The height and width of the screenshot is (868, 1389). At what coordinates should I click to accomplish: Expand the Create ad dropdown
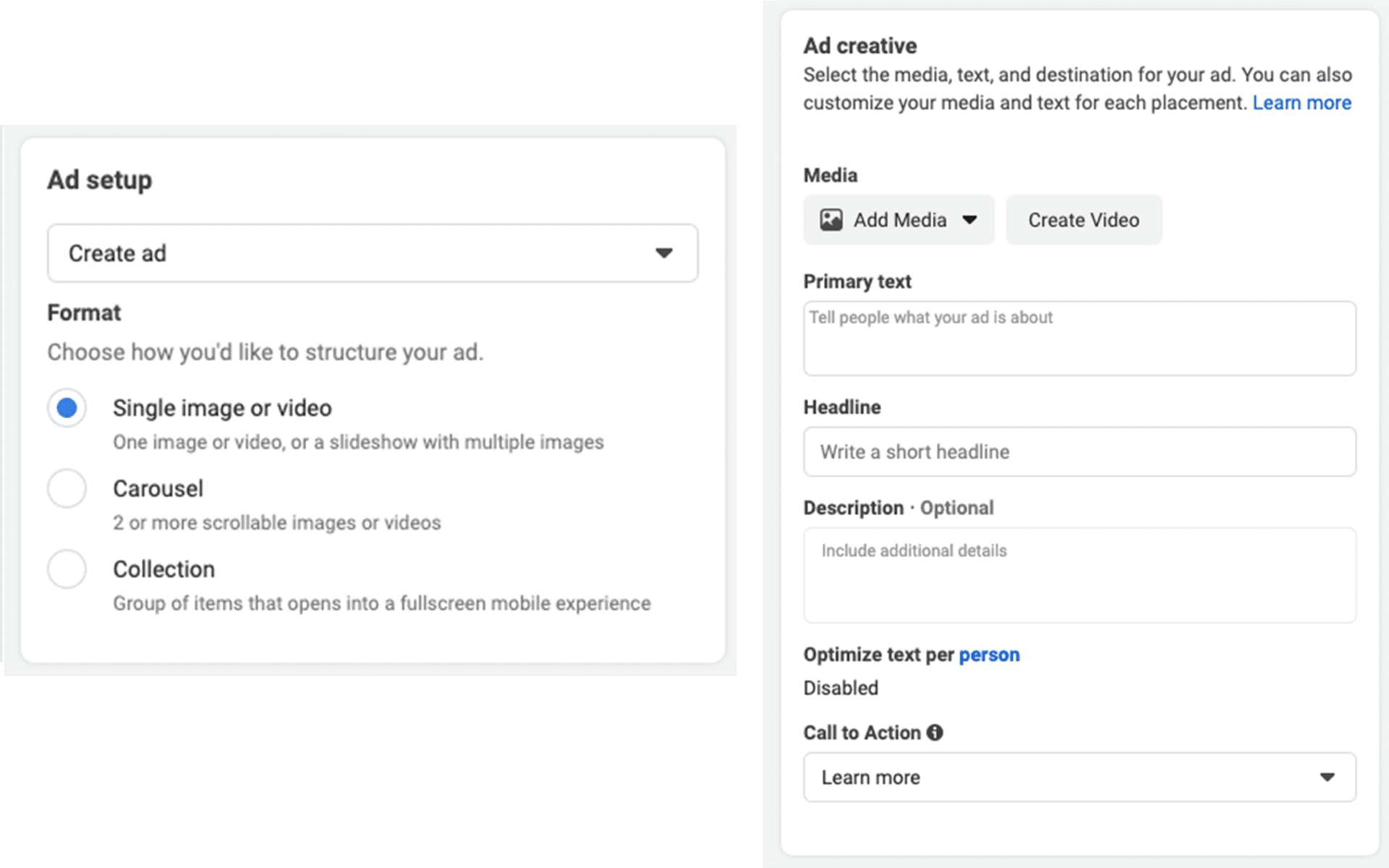(x=372, y=253)
